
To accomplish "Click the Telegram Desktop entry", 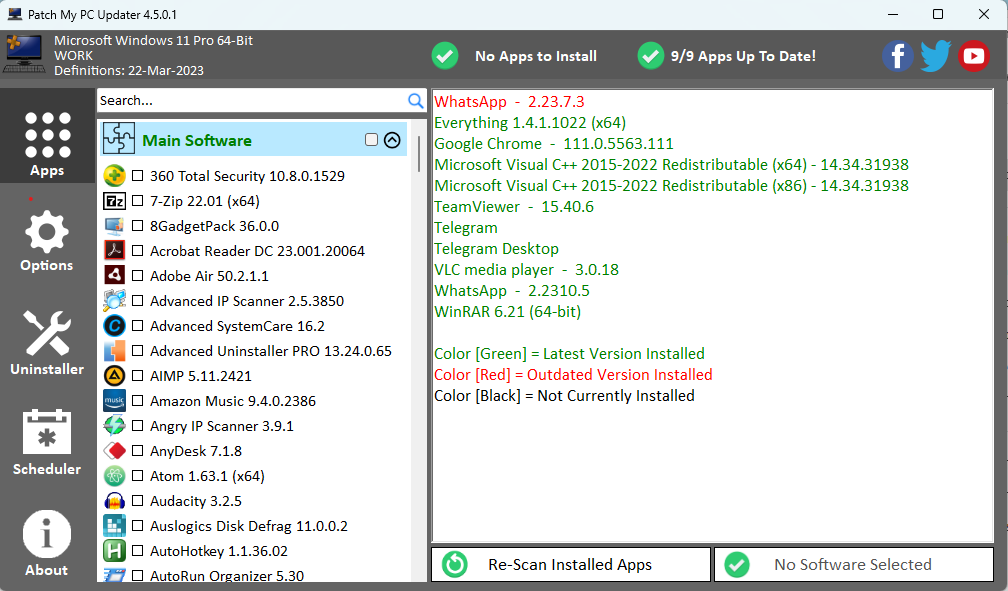I will pyautogui.click(x=496, y=249).
